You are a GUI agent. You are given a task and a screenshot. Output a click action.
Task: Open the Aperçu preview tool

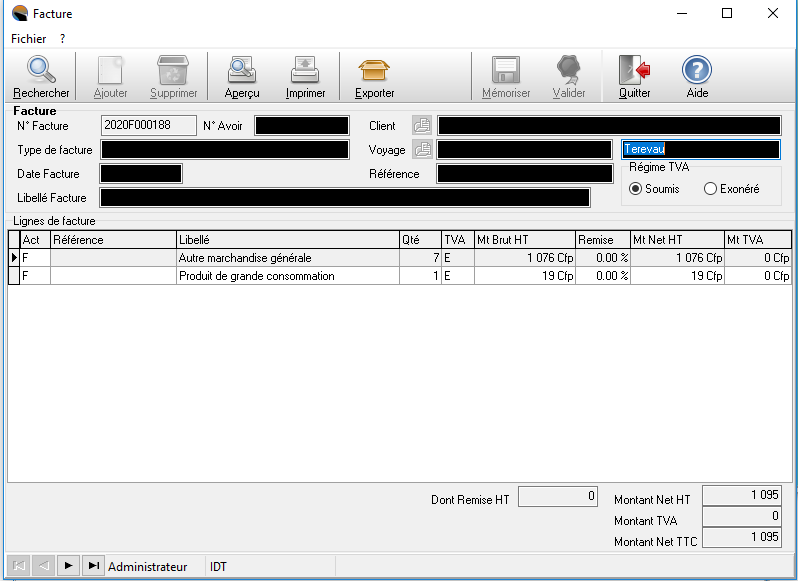pyautogui.click(x=242, y=70)
